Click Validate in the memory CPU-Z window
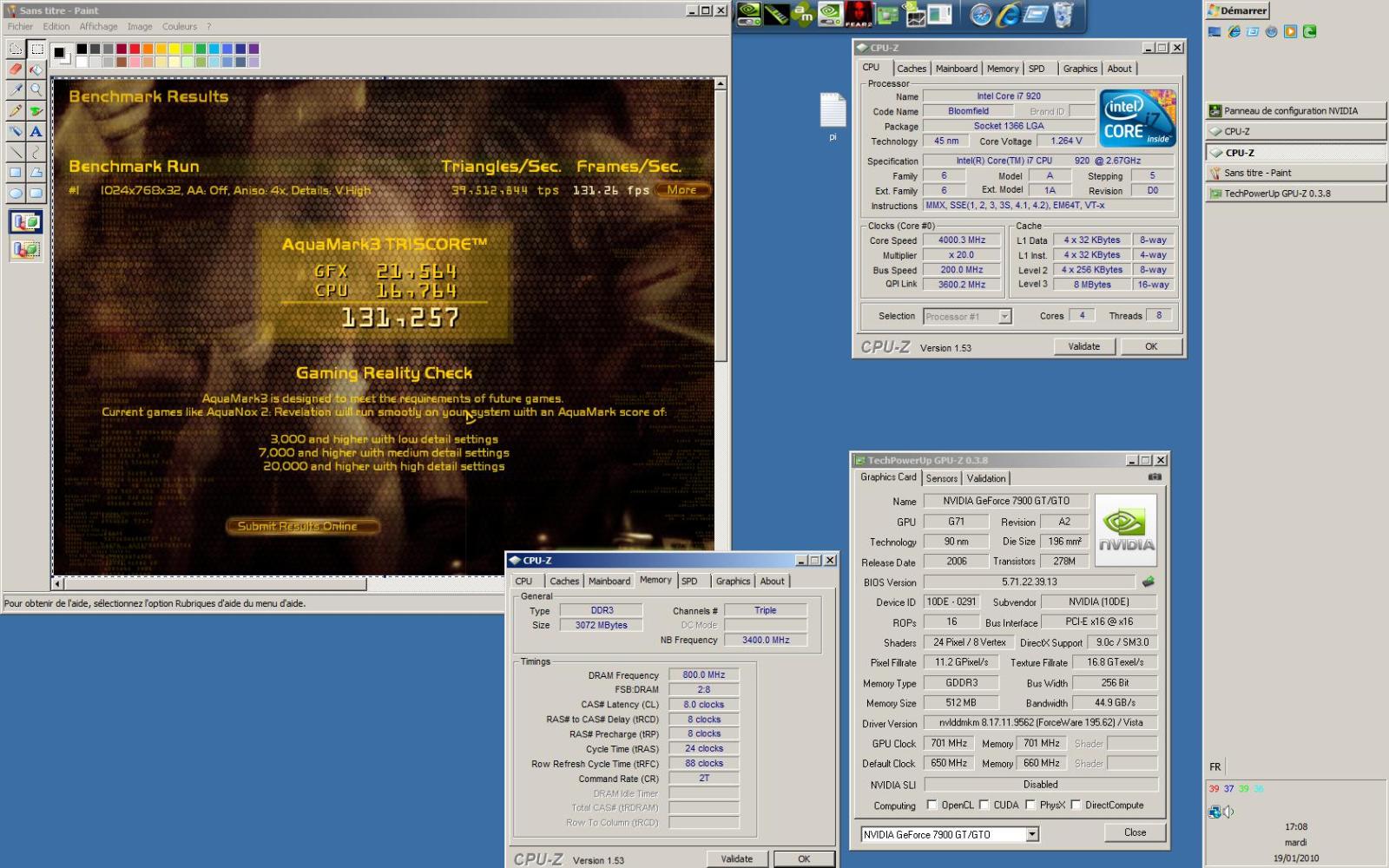Image resolution: width=1389 pixels, height=868 pixels. (x=736, y=859)
